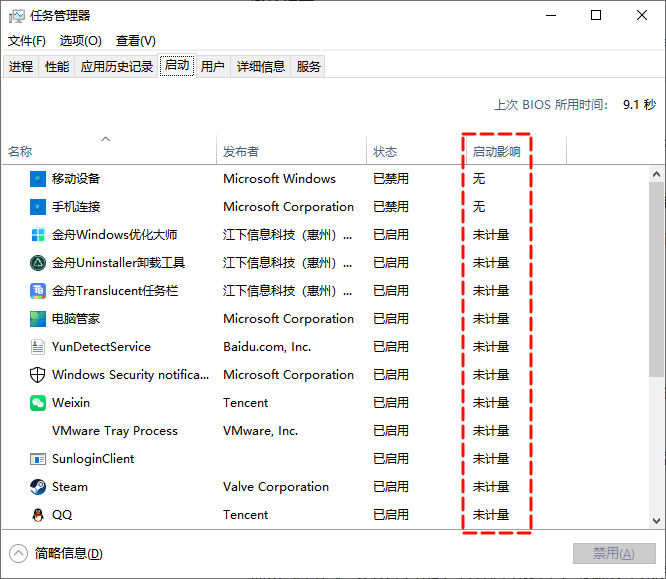
Task: Click the 电脑管家 icon
Action: click(38, 319)
